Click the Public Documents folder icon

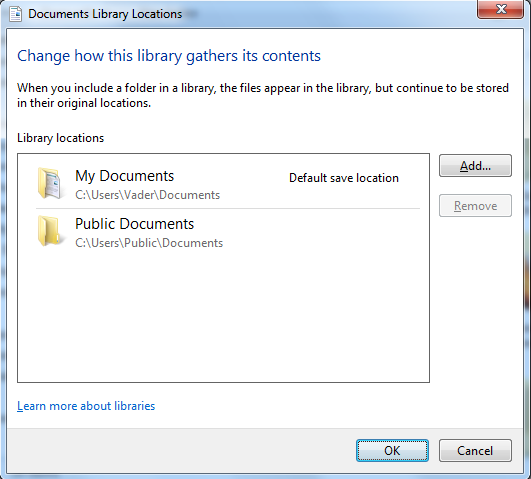[50, 231]
